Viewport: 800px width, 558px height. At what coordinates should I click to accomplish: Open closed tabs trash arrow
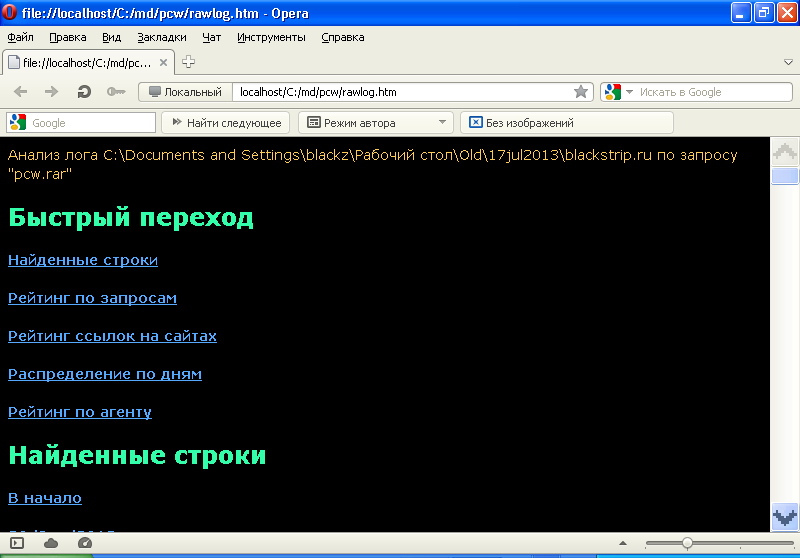788,62
